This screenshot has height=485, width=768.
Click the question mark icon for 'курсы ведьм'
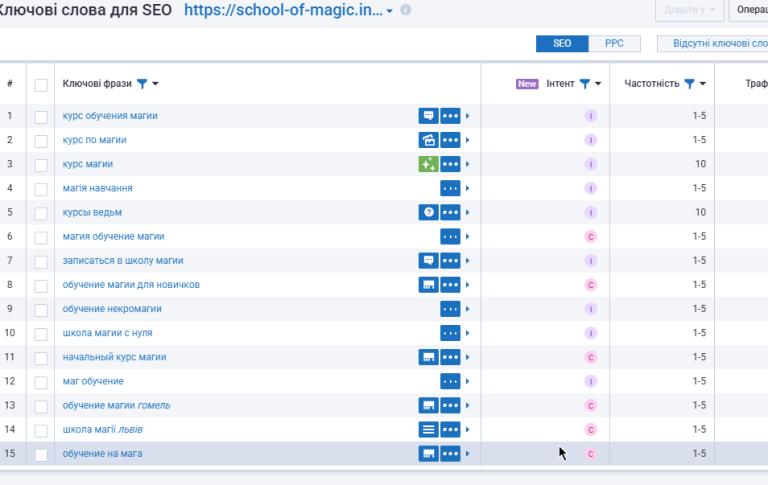pos(428,213)
